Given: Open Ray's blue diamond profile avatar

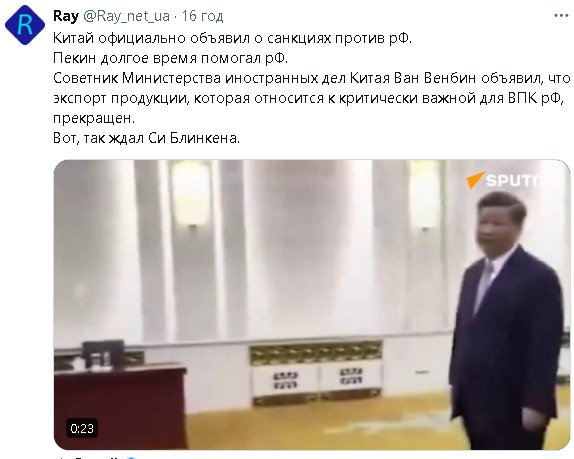Looking at the screenshot, I should tap(25, 25).
